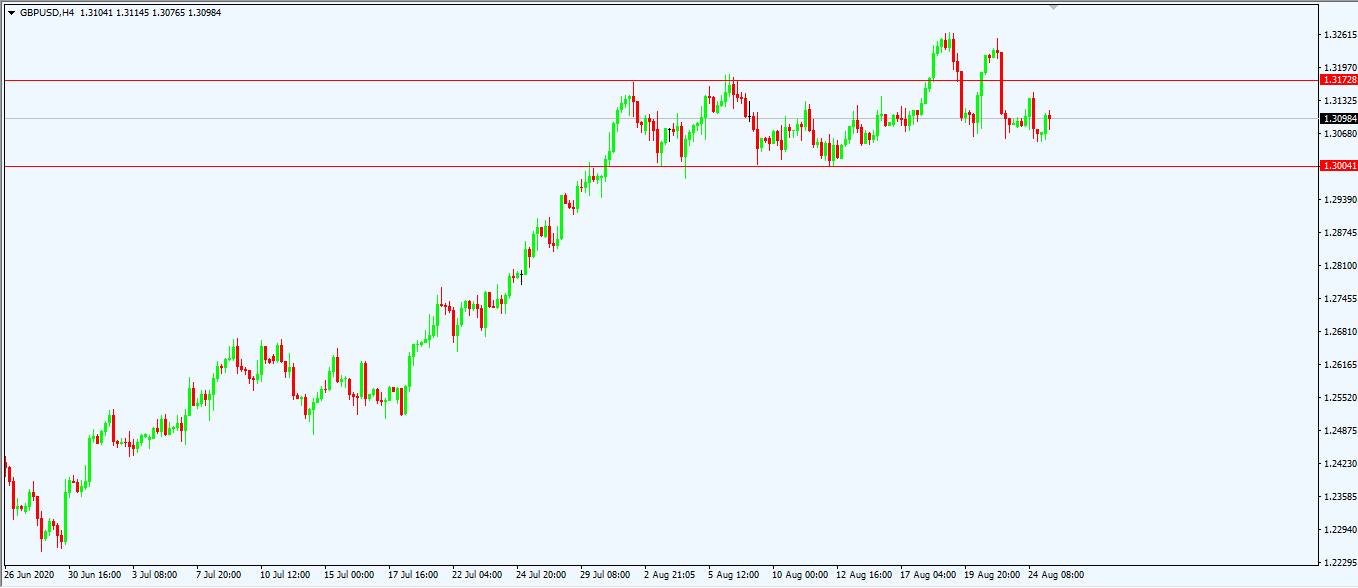
Task: Click the 1.32615 level on price scale
Action: tap(1339, 35)
